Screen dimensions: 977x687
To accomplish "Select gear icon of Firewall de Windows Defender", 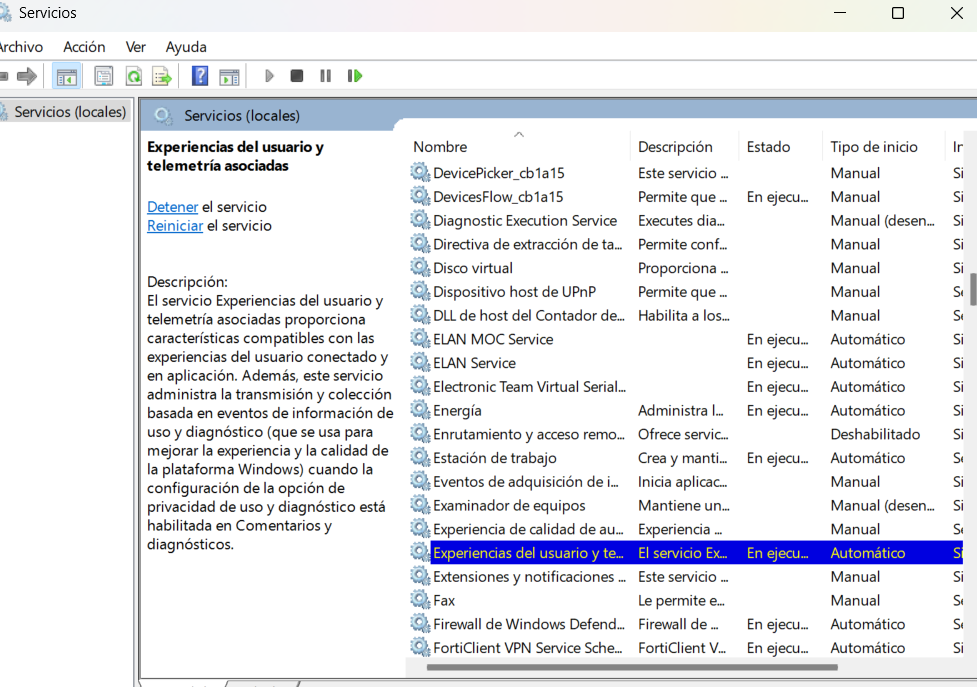I will (421, 623).
